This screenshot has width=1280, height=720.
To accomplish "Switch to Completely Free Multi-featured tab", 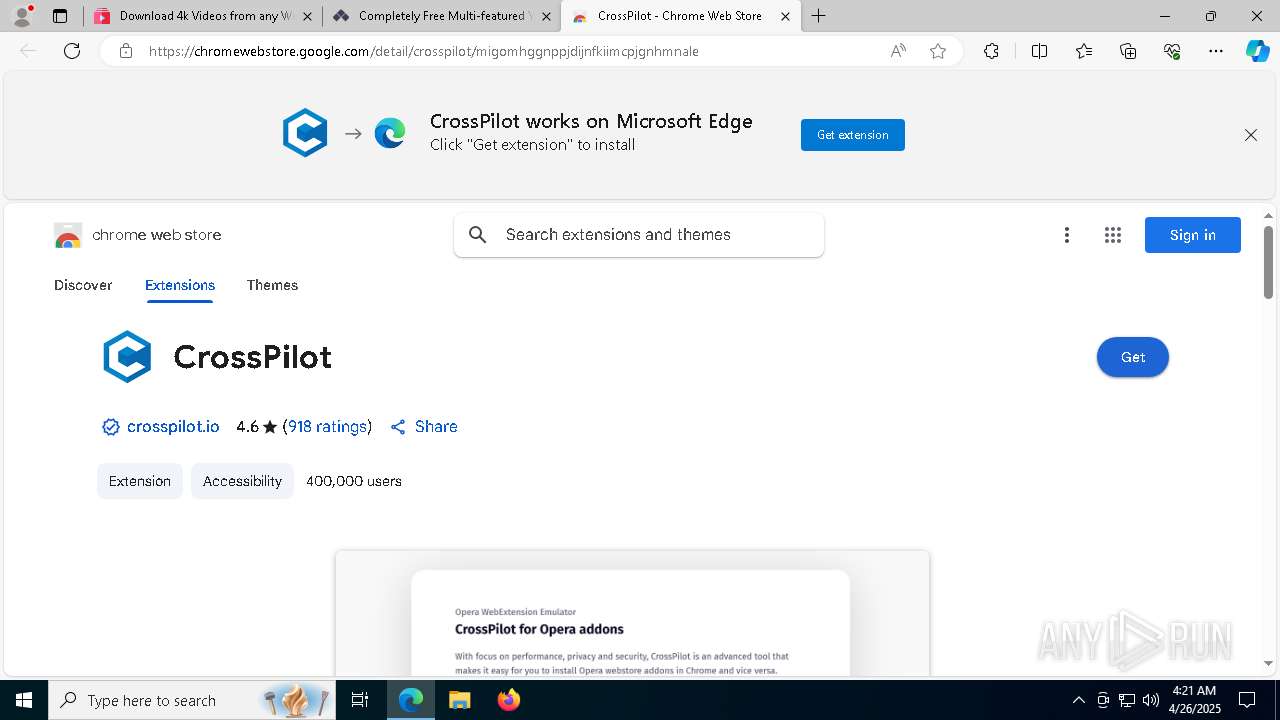I will coord(441,16).
